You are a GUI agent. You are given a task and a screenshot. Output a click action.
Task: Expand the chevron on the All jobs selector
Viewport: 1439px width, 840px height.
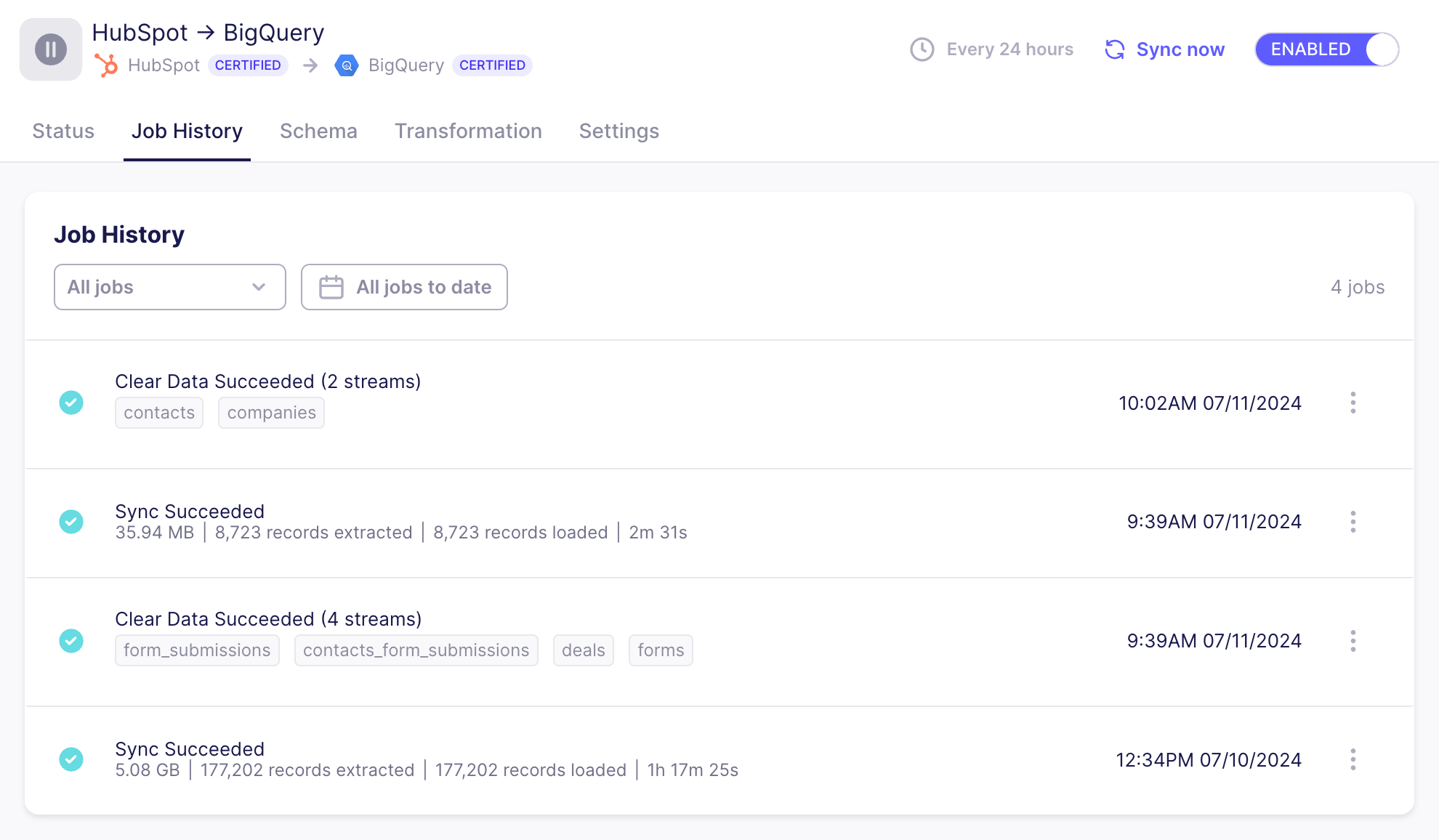pos(259,287)
